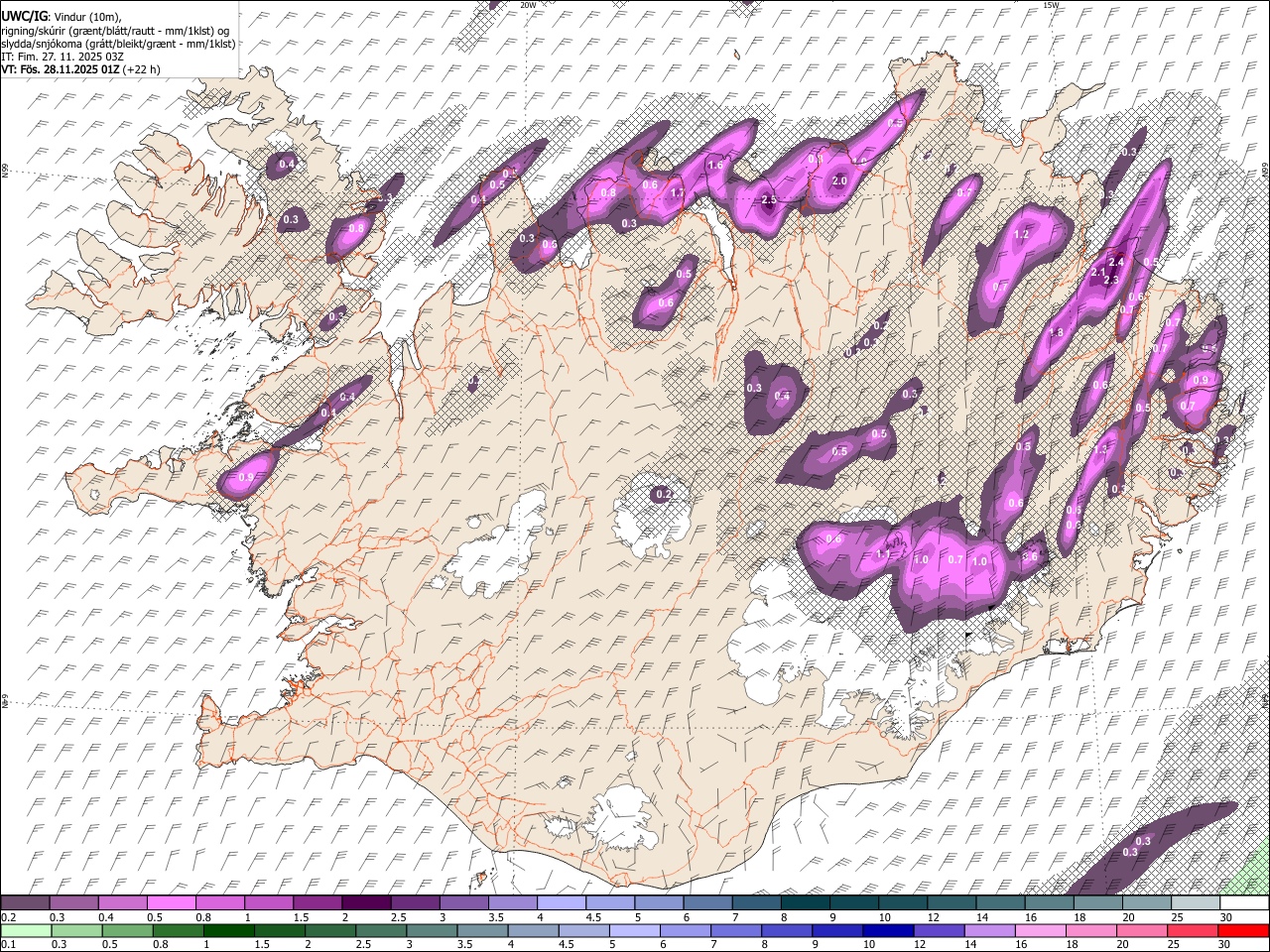Click the top-row legend swatch starting at 0.8
The width and height of the screenshot is (1270, 952).
coord(220,902)
